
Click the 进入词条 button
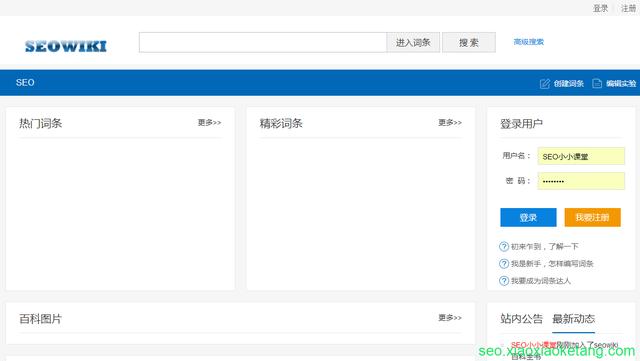[x=413, y=42]
